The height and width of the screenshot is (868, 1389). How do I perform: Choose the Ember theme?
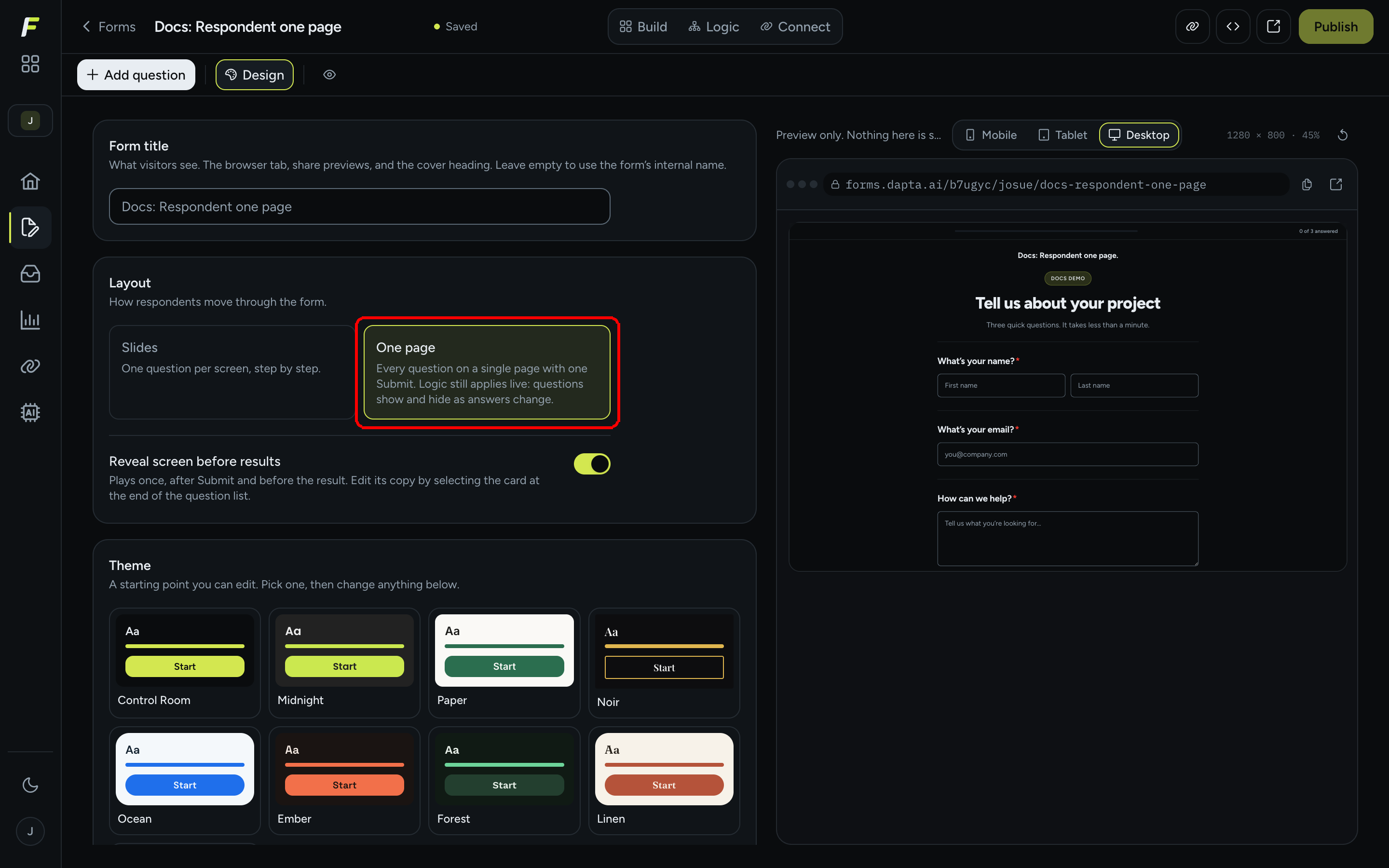(x=344, y=780)
